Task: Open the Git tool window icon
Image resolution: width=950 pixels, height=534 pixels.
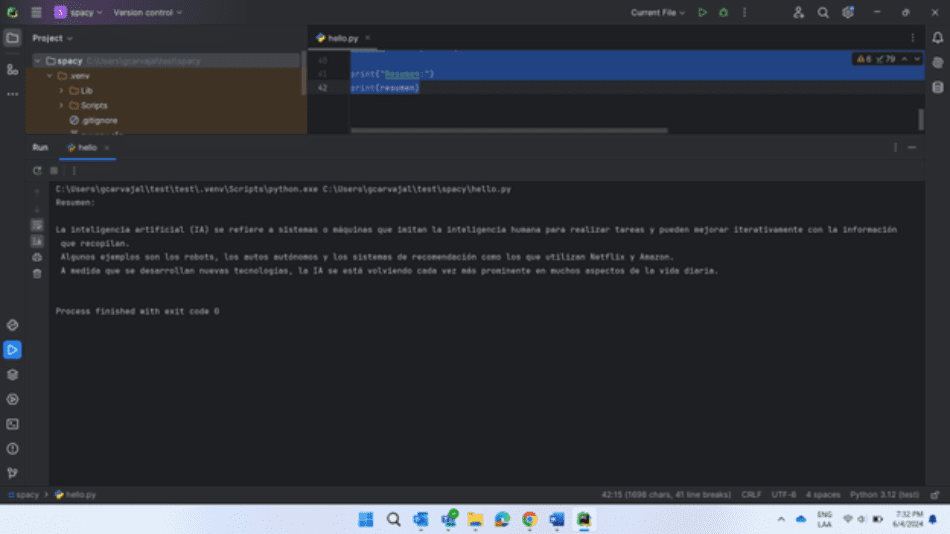Action: (12, 473)
